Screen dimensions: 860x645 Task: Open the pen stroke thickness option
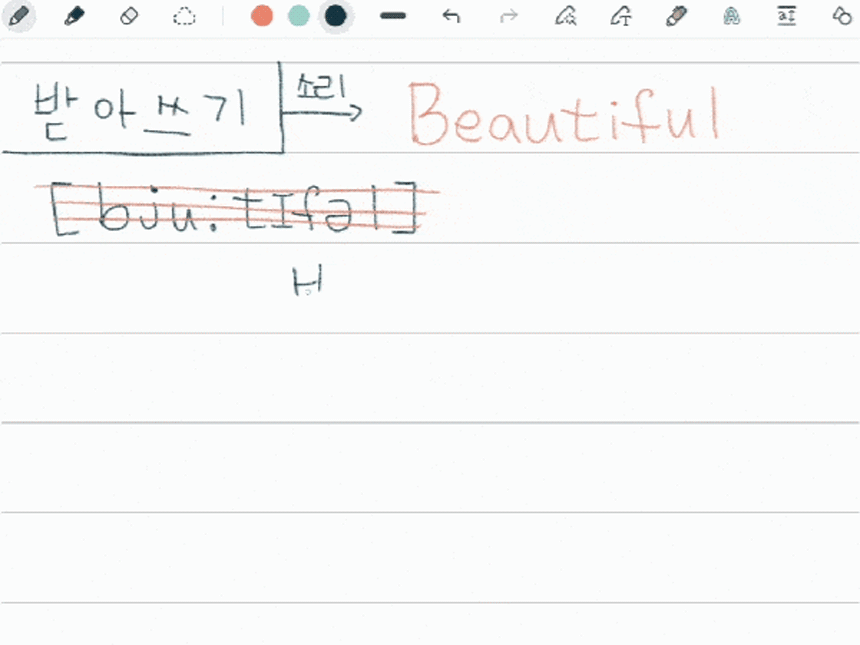pyautogui.click(x=393, y=16)
